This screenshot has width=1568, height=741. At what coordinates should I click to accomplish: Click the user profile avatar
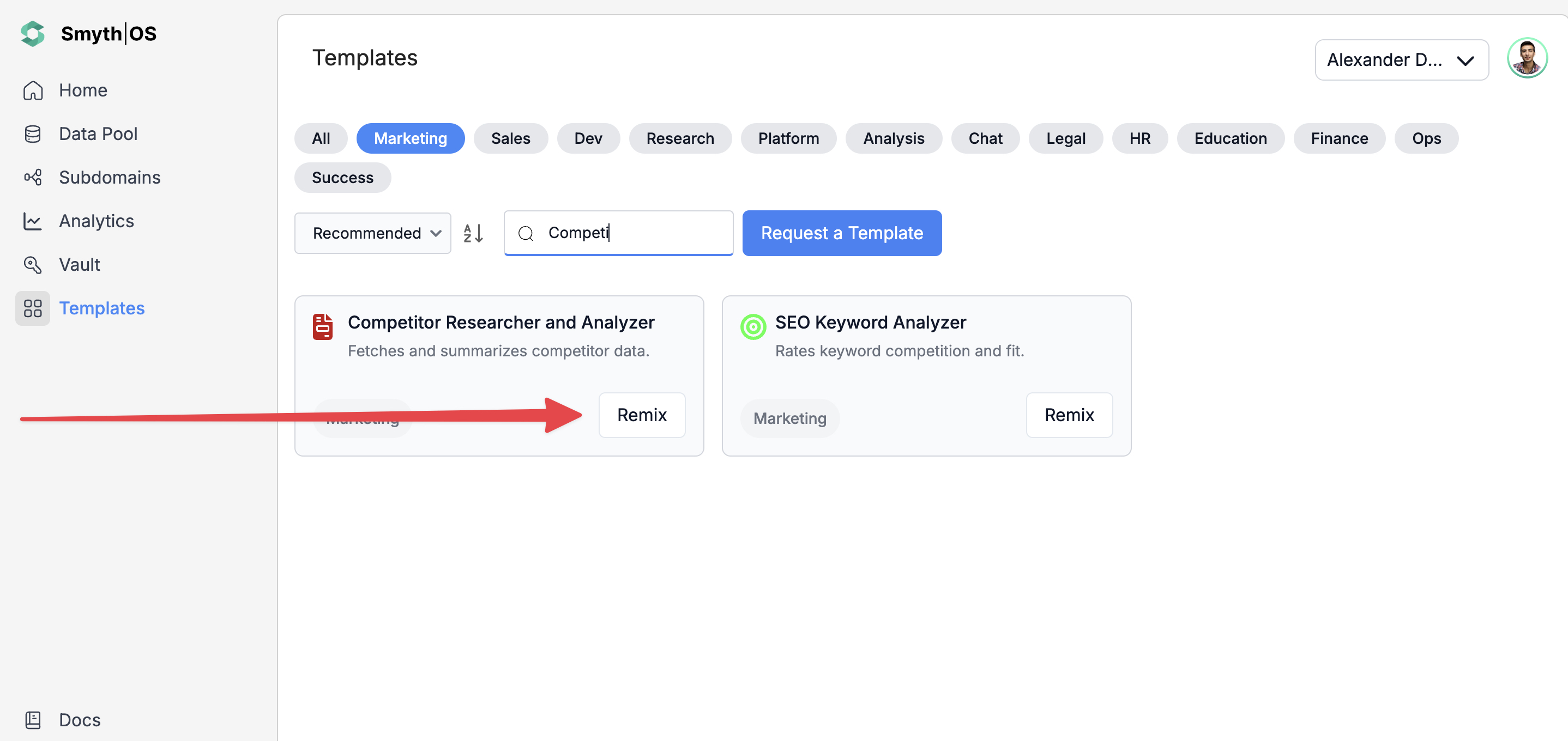(1527, 58)
